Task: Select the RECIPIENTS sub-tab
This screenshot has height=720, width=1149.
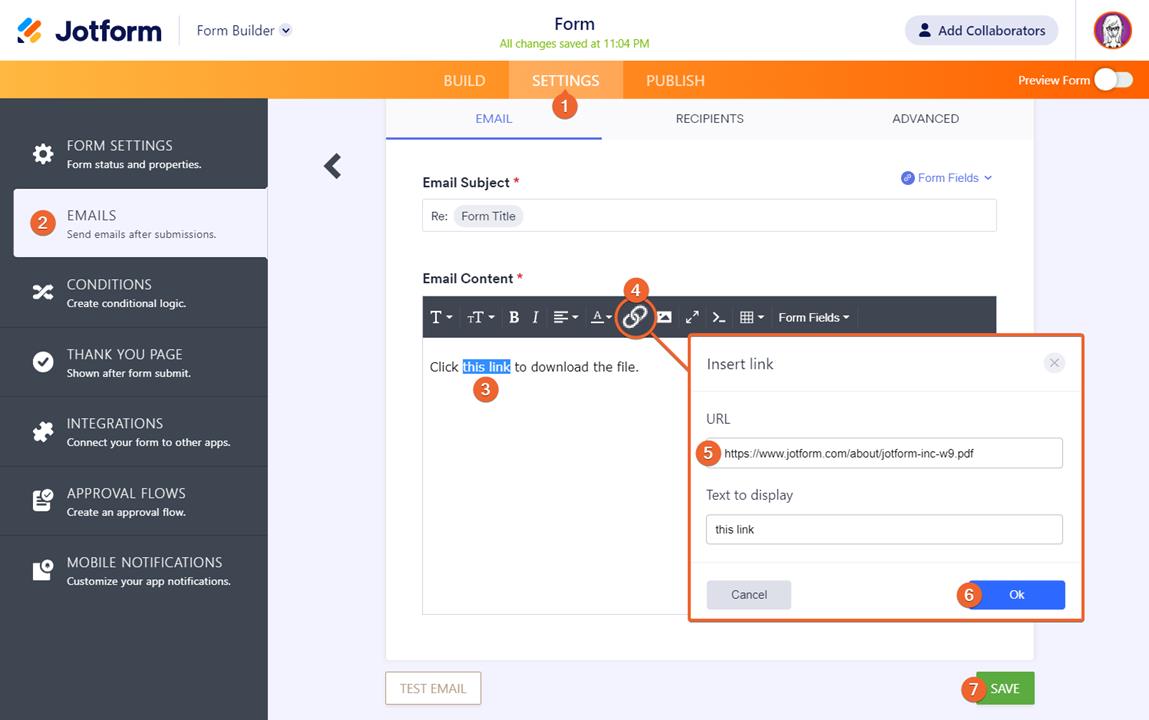Action: 709,119
